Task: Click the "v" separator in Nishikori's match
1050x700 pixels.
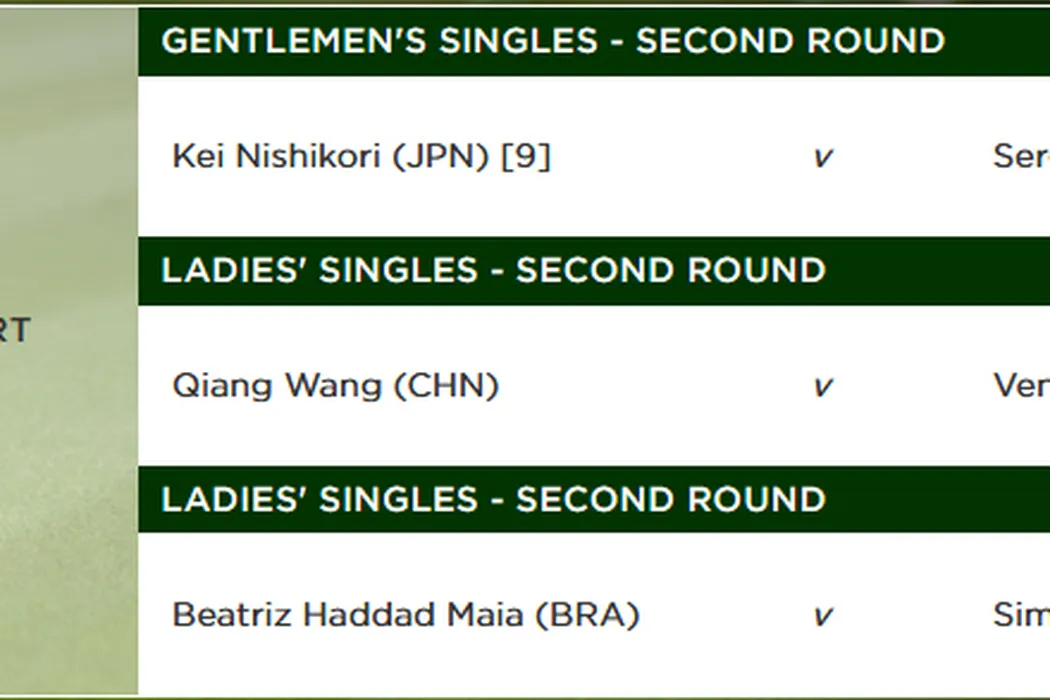Action: (x=822, y=158)
